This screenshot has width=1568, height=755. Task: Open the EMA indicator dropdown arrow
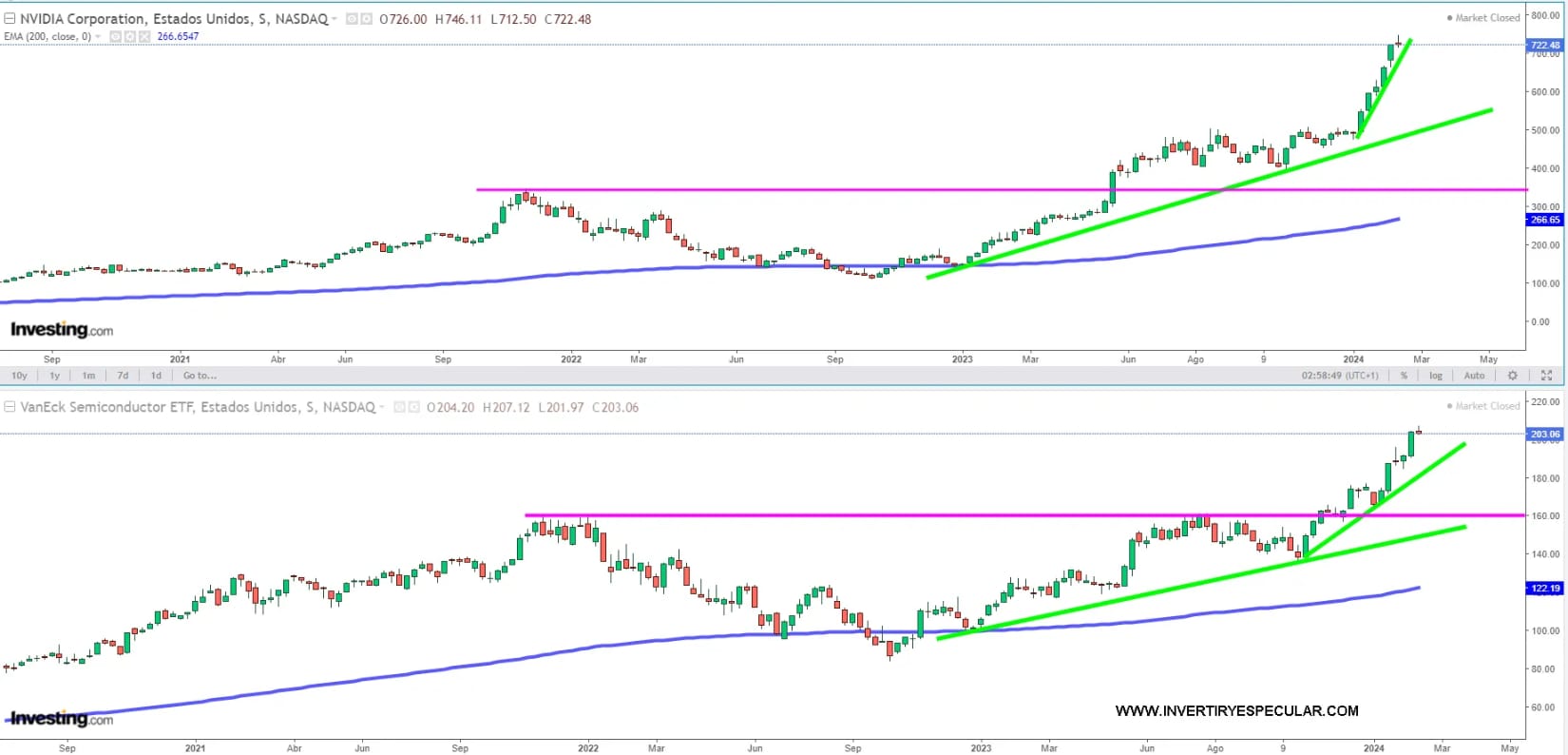coord(98,36)
